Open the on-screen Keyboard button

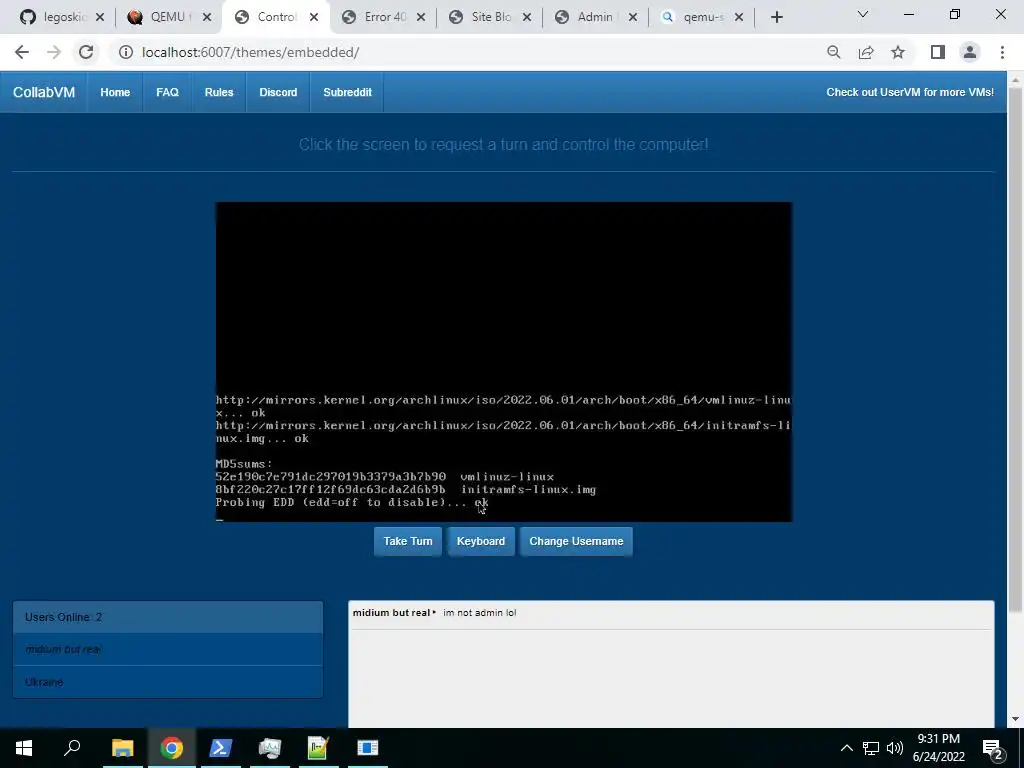point(481,541)
